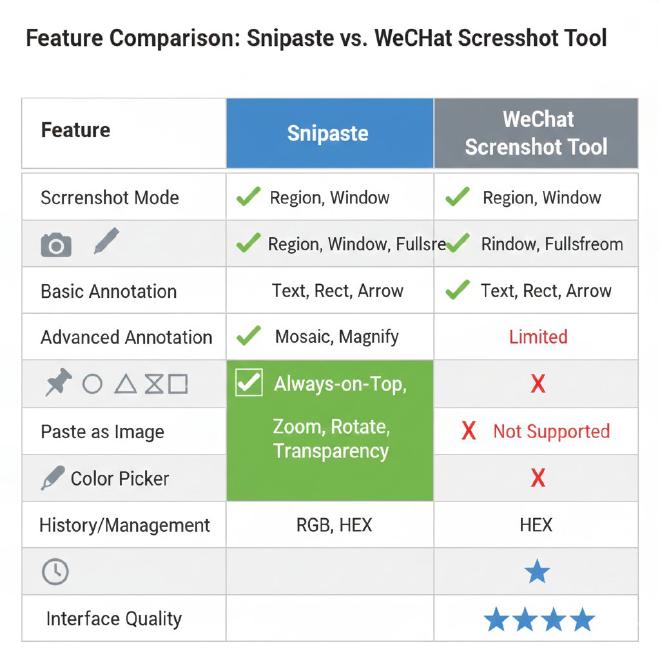
Task: Select the pencil icon beside the camera
Action: [105, 242]
